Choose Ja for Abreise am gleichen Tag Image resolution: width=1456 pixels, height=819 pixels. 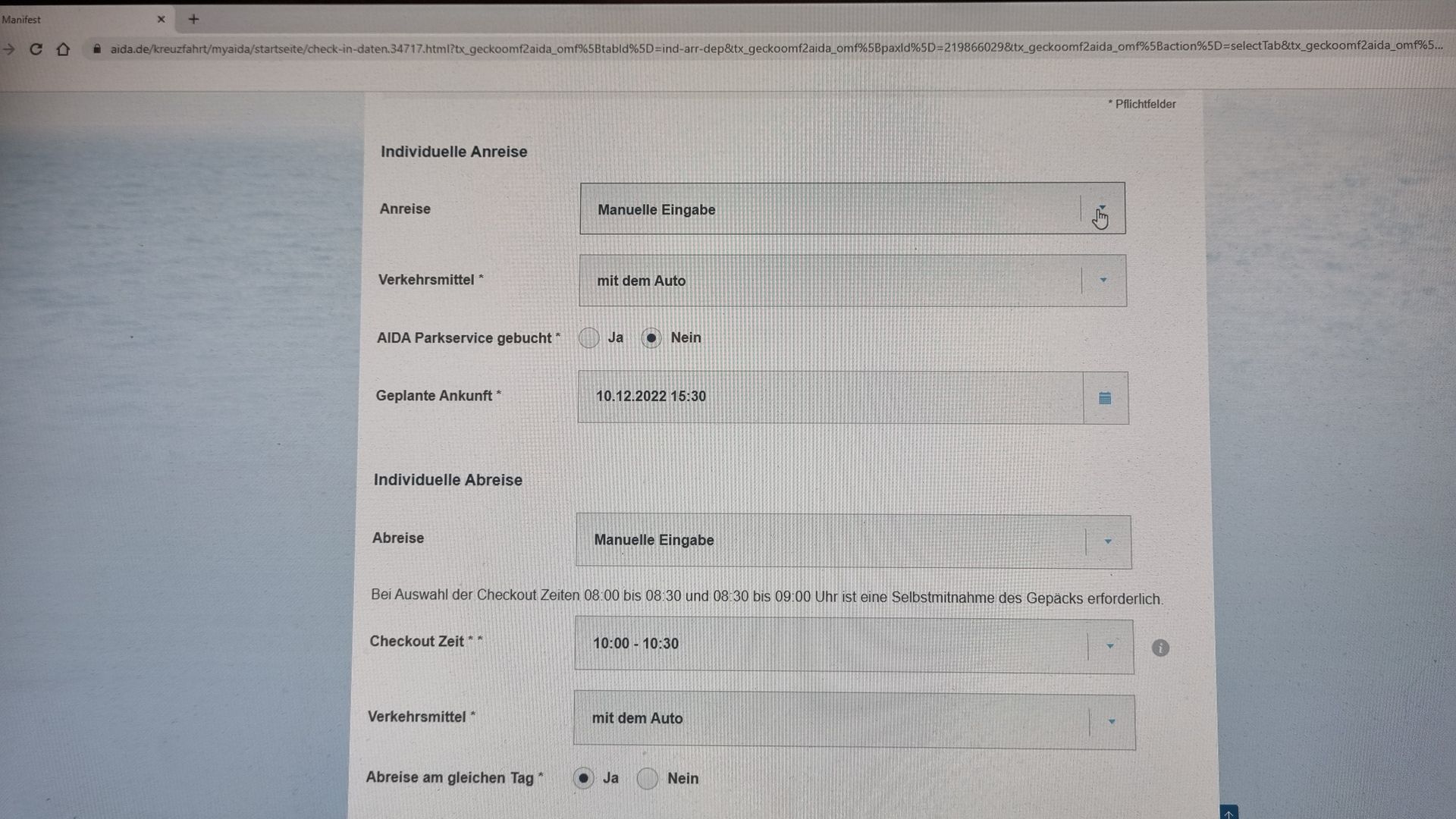583,778
